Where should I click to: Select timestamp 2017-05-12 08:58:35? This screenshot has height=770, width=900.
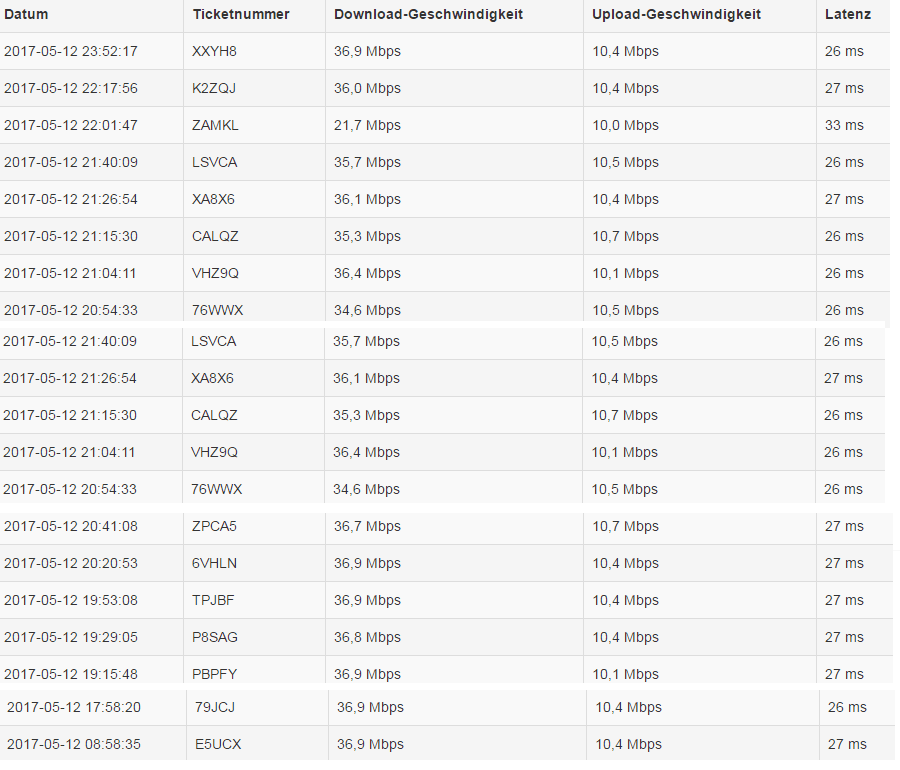pyautogui.click(x=73, y=744)
